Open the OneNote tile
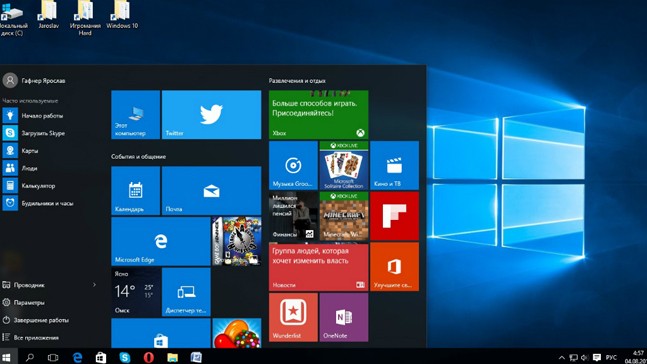The width and height of the screenshot is (647, 364). [x=344, y=317]
